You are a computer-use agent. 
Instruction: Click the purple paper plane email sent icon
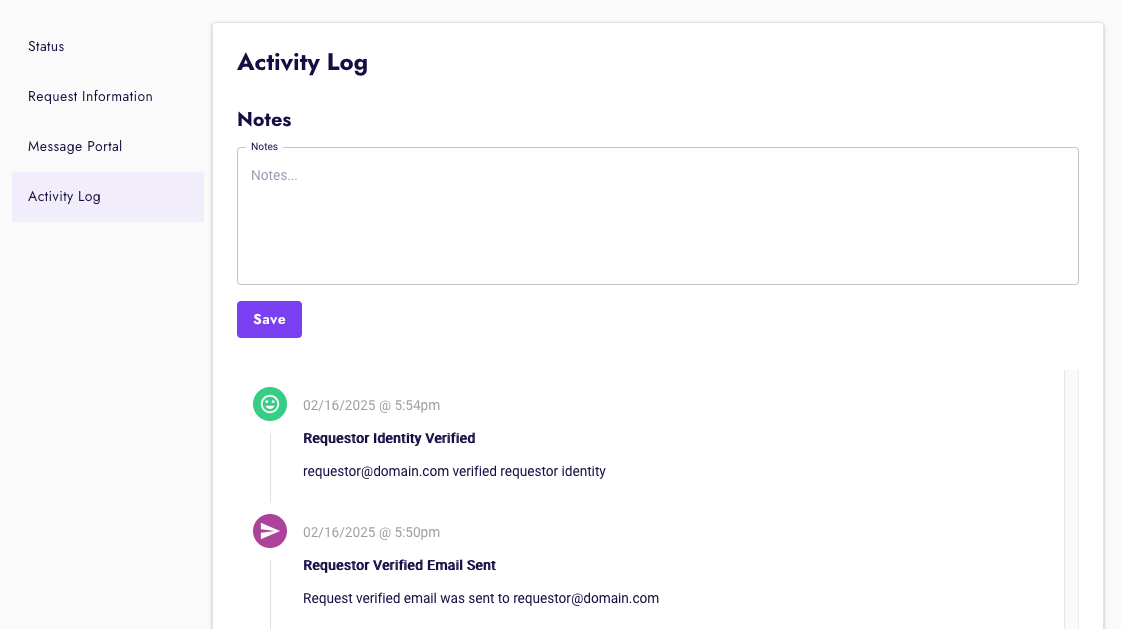270,531
